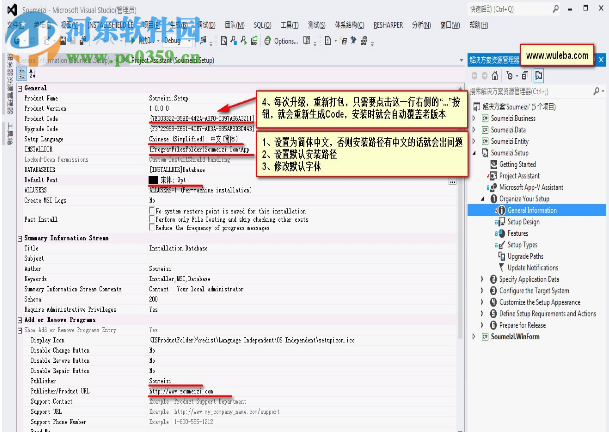Collapse Summary Information Stream category
This screenshot has height=432, width=609.
click(x=20, y=238)
